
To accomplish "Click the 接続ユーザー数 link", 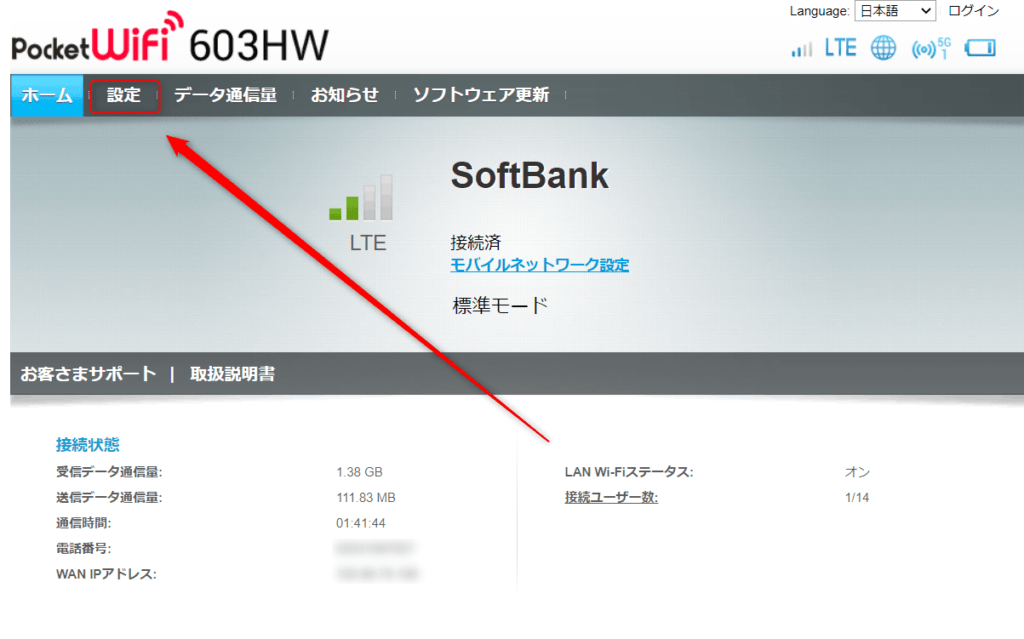I will tap(611, 497).
